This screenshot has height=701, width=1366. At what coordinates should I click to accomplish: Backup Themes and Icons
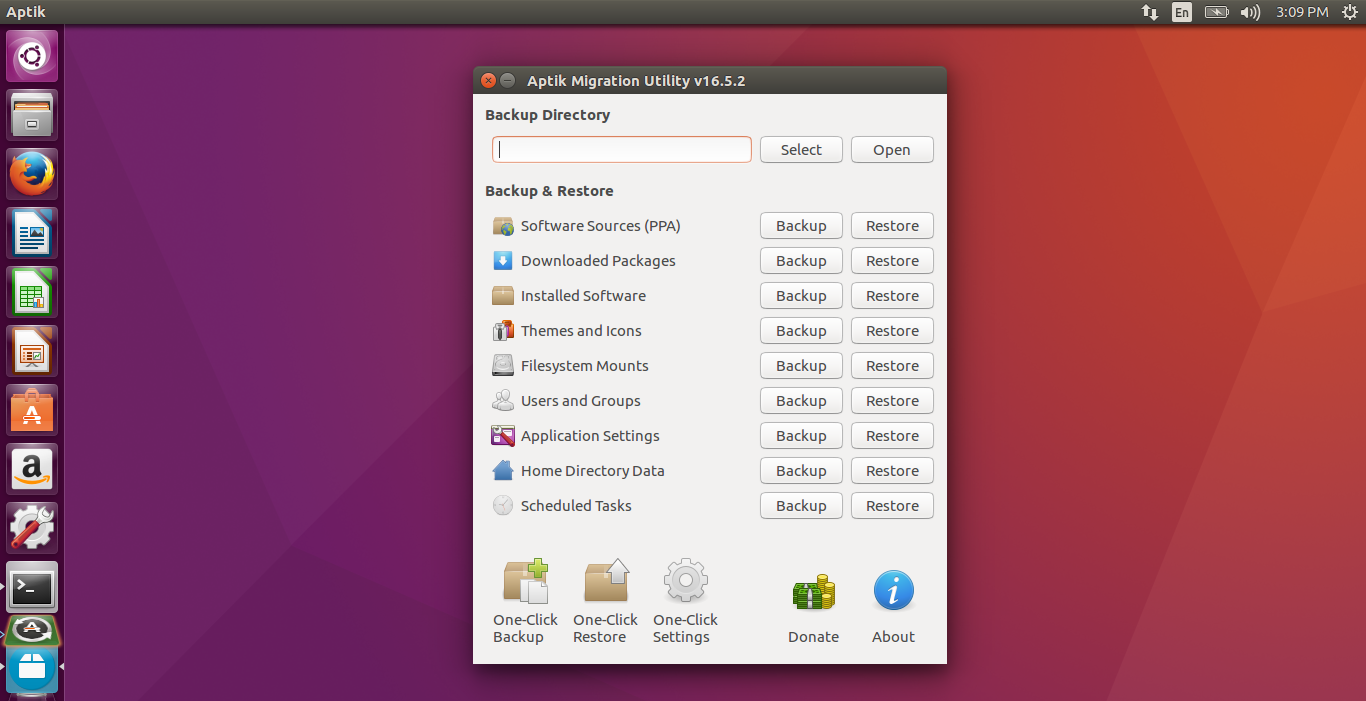click(x=801, y=331)
